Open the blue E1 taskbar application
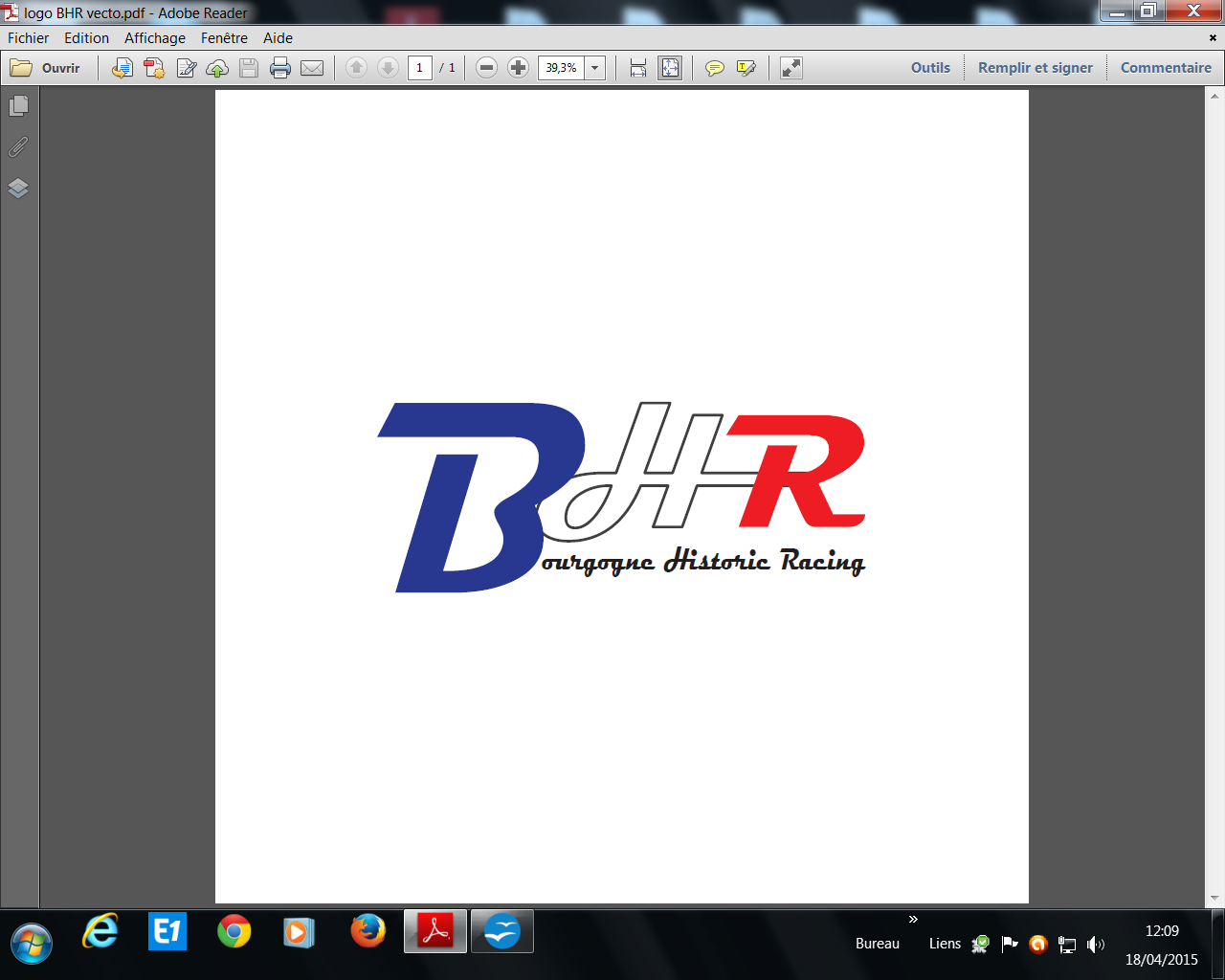This screenshot has height=980, width=1225. 167,931
